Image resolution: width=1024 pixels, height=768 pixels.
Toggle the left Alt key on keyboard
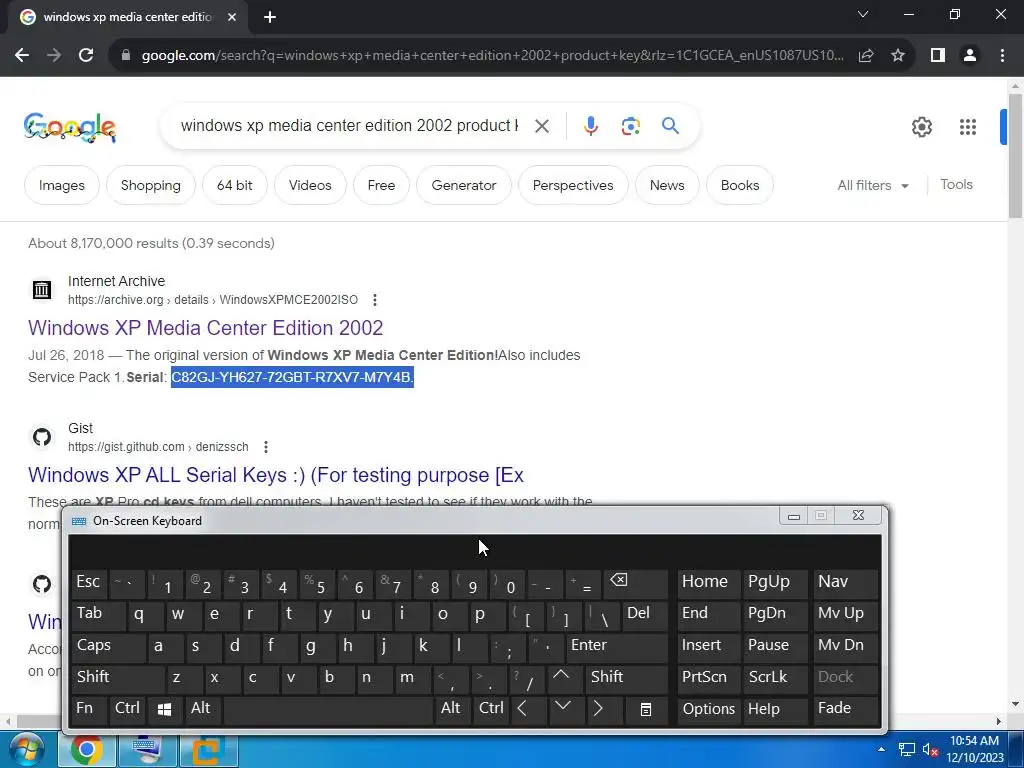(x=205, y=709)
